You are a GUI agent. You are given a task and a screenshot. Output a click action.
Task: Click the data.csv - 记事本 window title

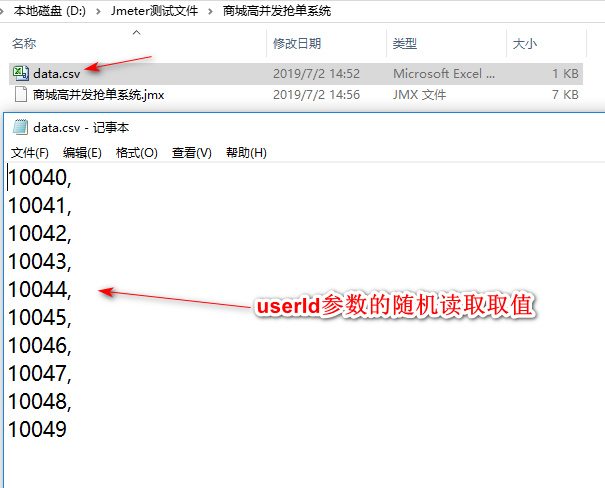coord(81,127)
